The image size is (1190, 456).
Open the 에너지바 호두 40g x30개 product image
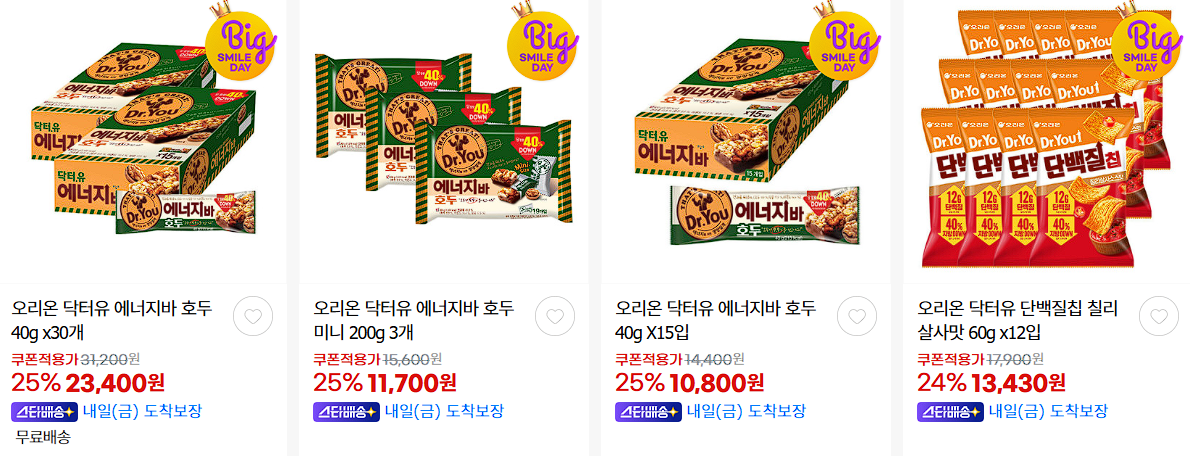[143, 142]
